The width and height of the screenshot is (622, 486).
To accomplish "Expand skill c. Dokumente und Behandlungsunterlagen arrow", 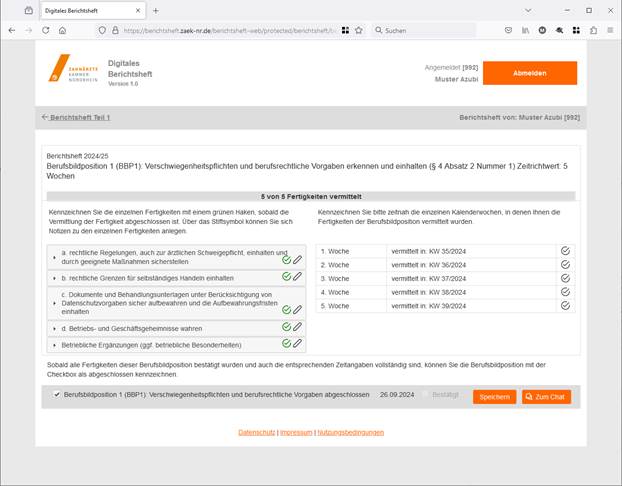I will click(x=54, y=304).
